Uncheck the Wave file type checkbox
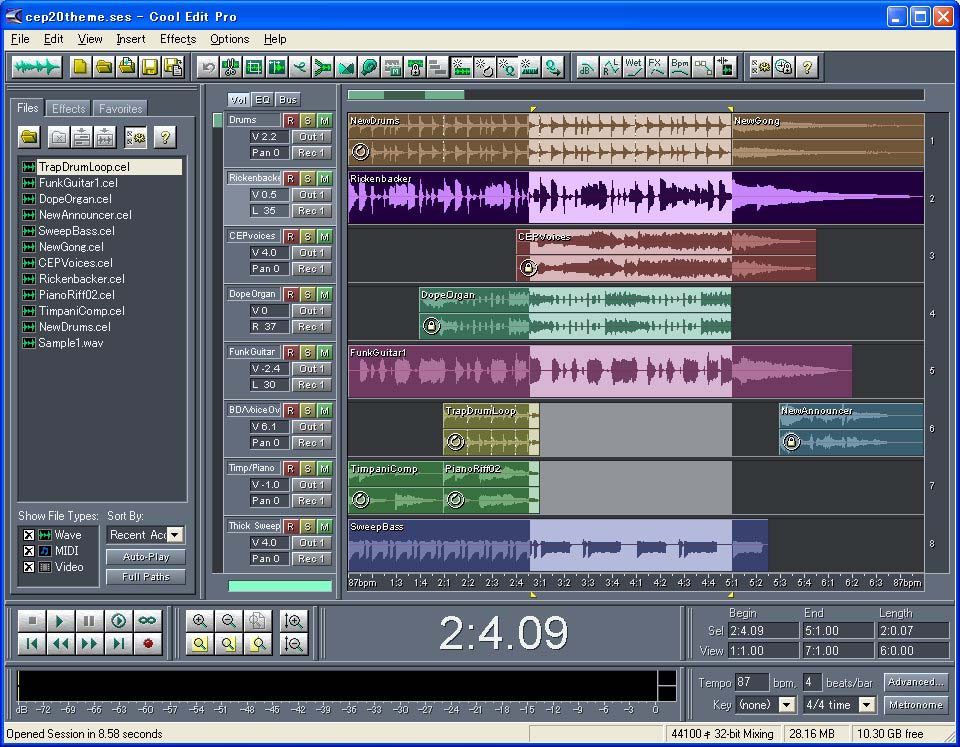This screenshot has width=960, height=747. pyautogui.click(x=28, y=535)
